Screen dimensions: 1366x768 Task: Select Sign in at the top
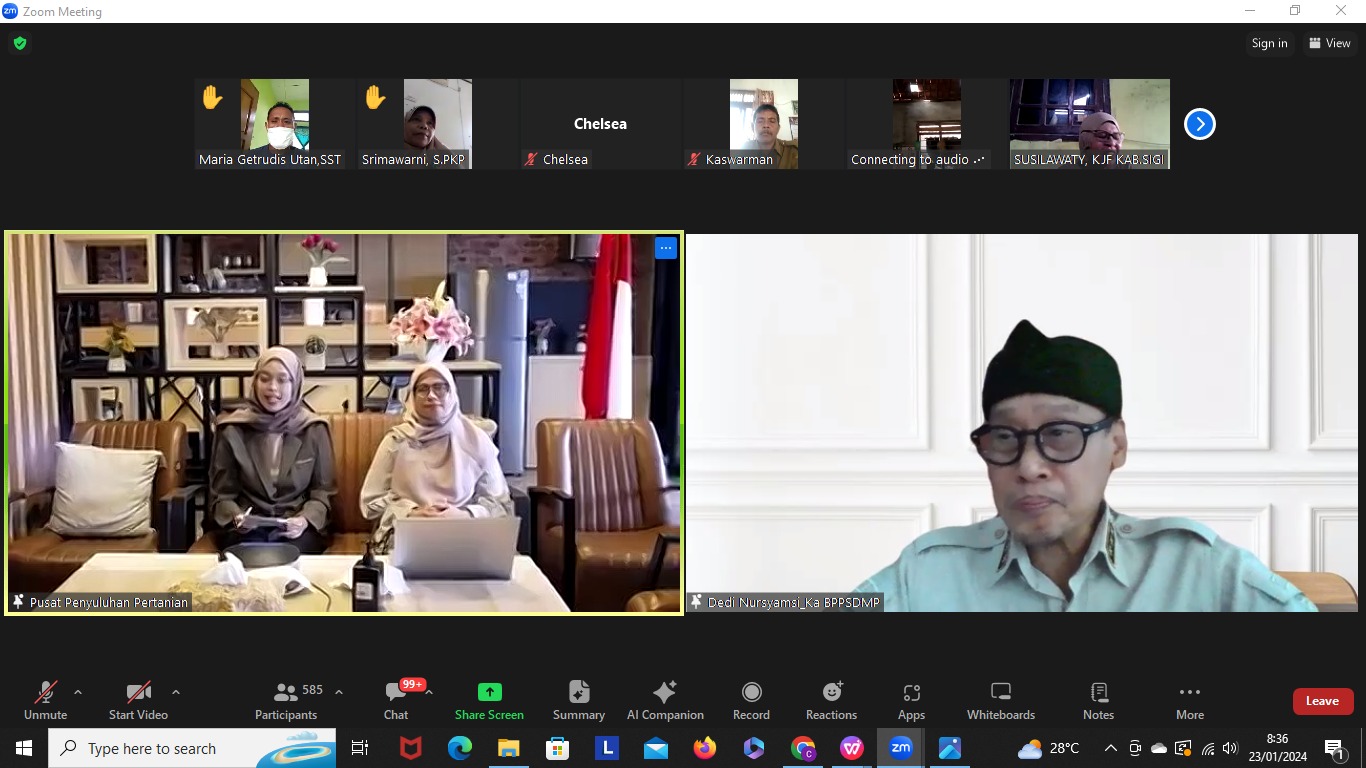pos(1269,43)
